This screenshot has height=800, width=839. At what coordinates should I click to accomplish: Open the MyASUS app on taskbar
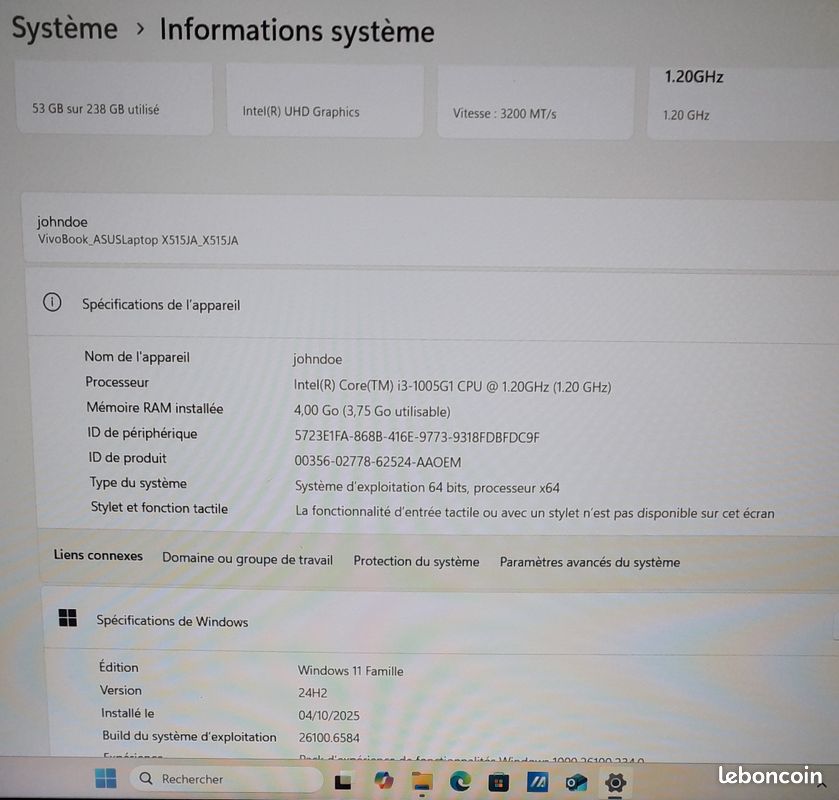click(537, 783)
